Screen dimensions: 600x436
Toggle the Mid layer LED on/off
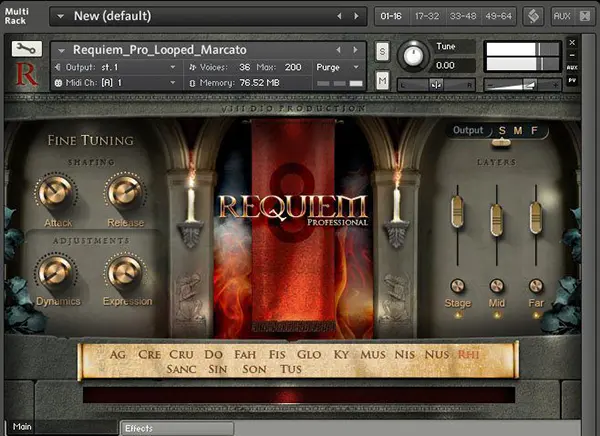point(497,315)
